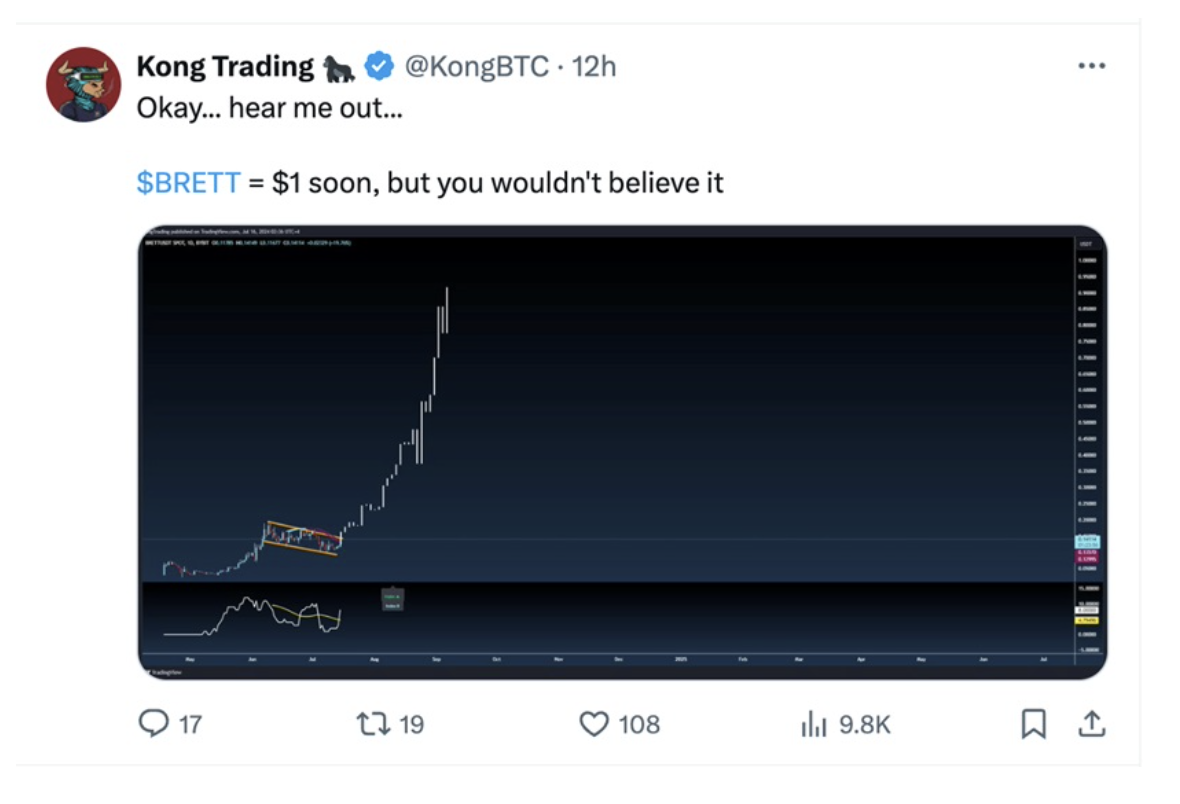Open the repost arrows menu
This screenshot has height=804, width=1180.
(375, 723)
